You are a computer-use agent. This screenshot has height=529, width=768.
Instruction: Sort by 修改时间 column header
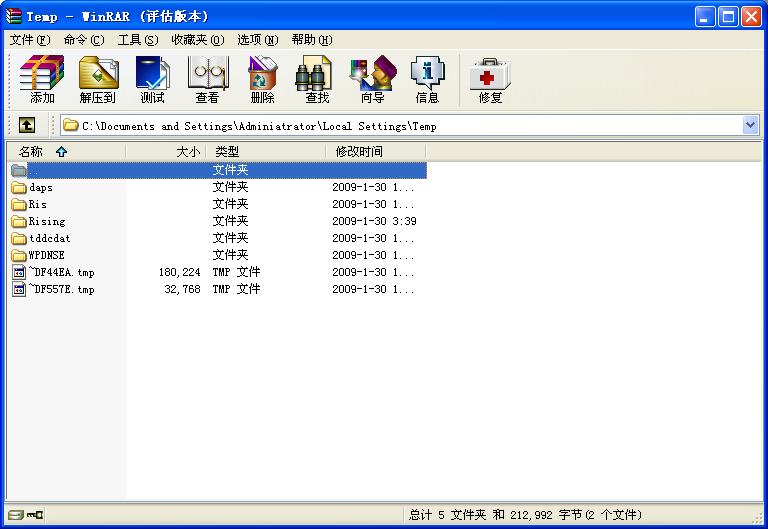[376, 152]
